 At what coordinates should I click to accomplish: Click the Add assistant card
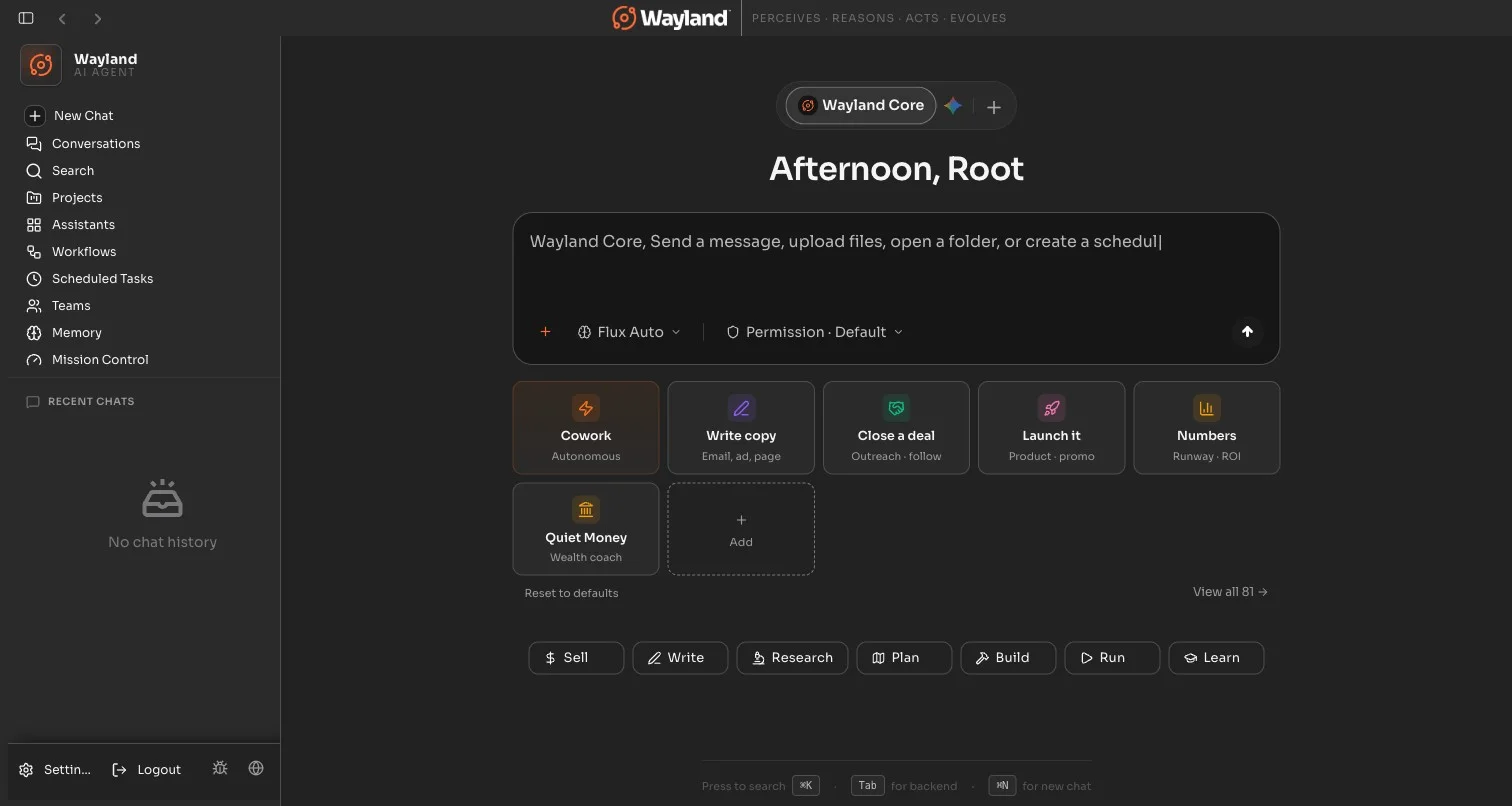741,529
